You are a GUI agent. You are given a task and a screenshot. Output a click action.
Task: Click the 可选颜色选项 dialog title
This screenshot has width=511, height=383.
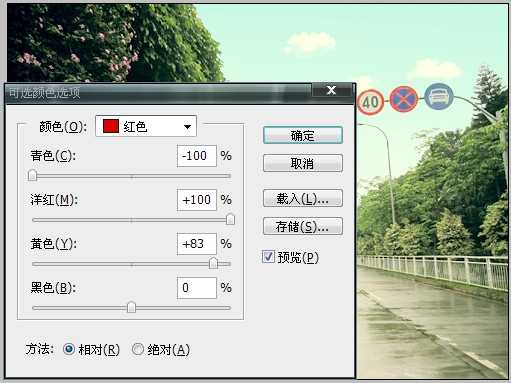point(44,92)
